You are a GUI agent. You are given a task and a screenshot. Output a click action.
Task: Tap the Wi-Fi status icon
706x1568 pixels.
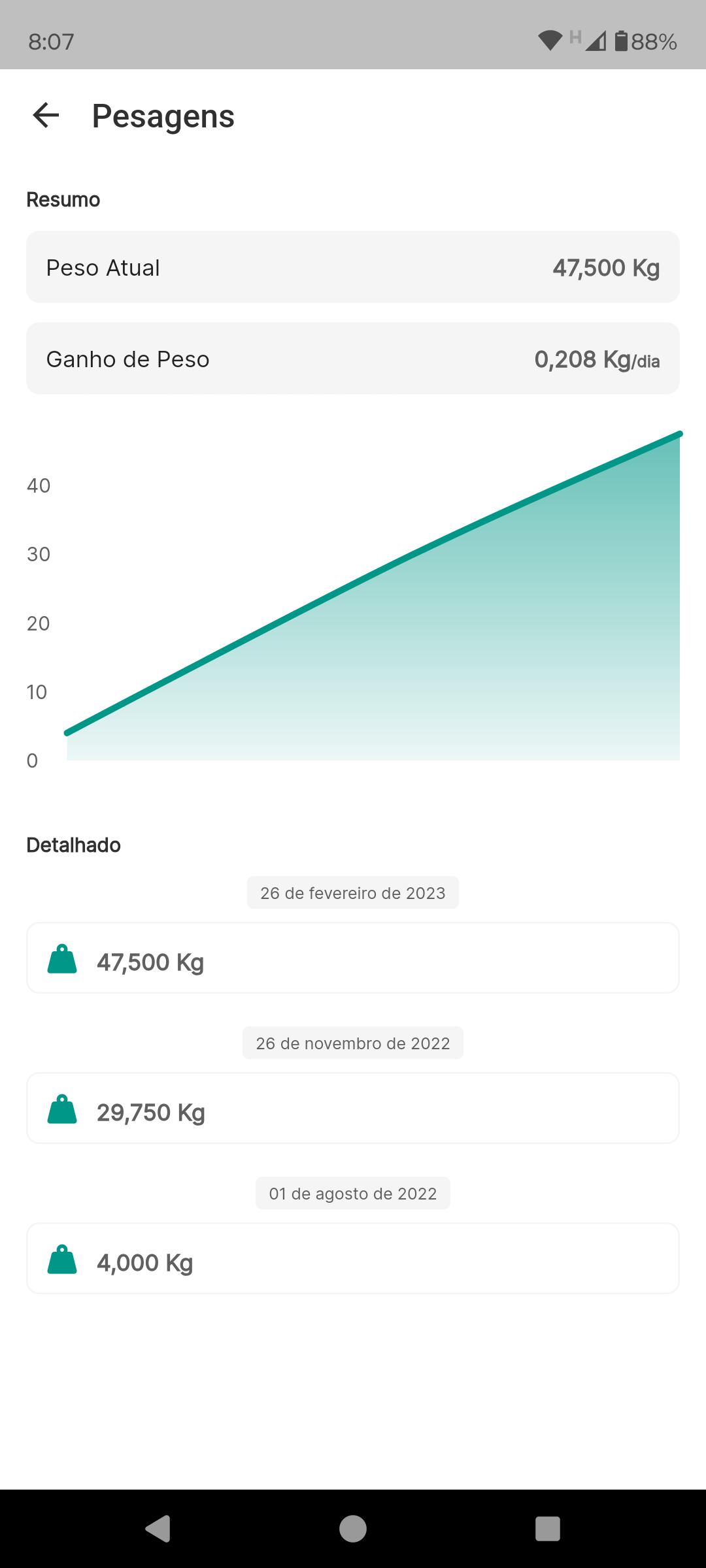pyautogui.click(x=550, y=41)
